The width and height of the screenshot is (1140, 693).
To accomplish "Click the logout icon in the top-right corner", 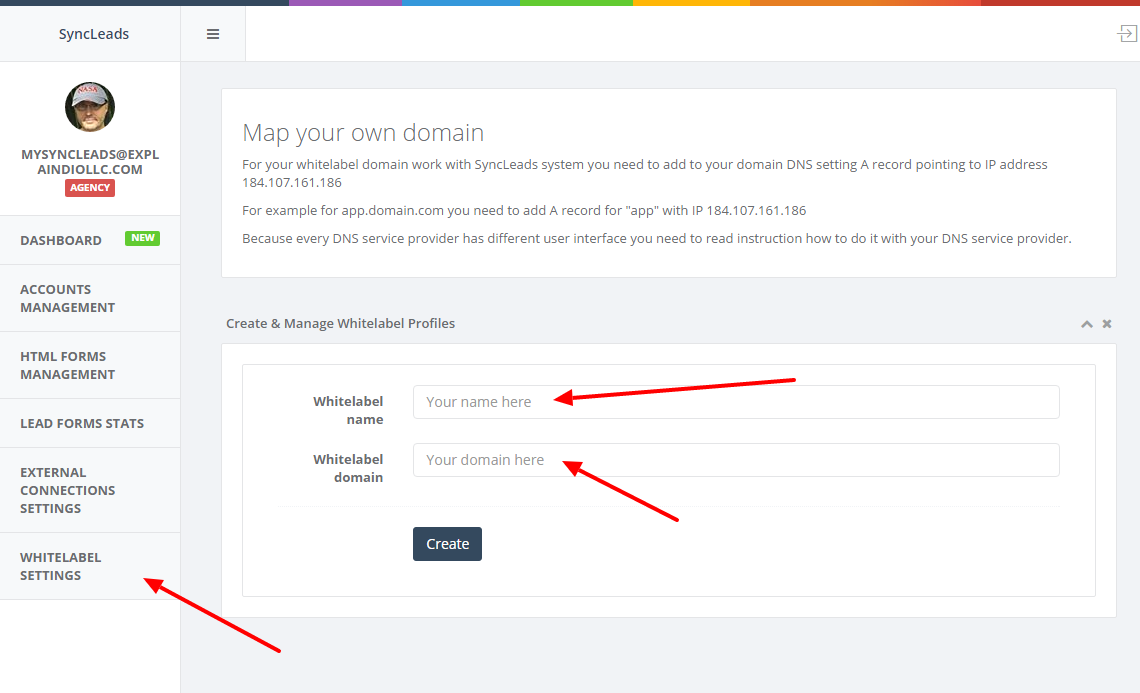I will coord(1126,34).
